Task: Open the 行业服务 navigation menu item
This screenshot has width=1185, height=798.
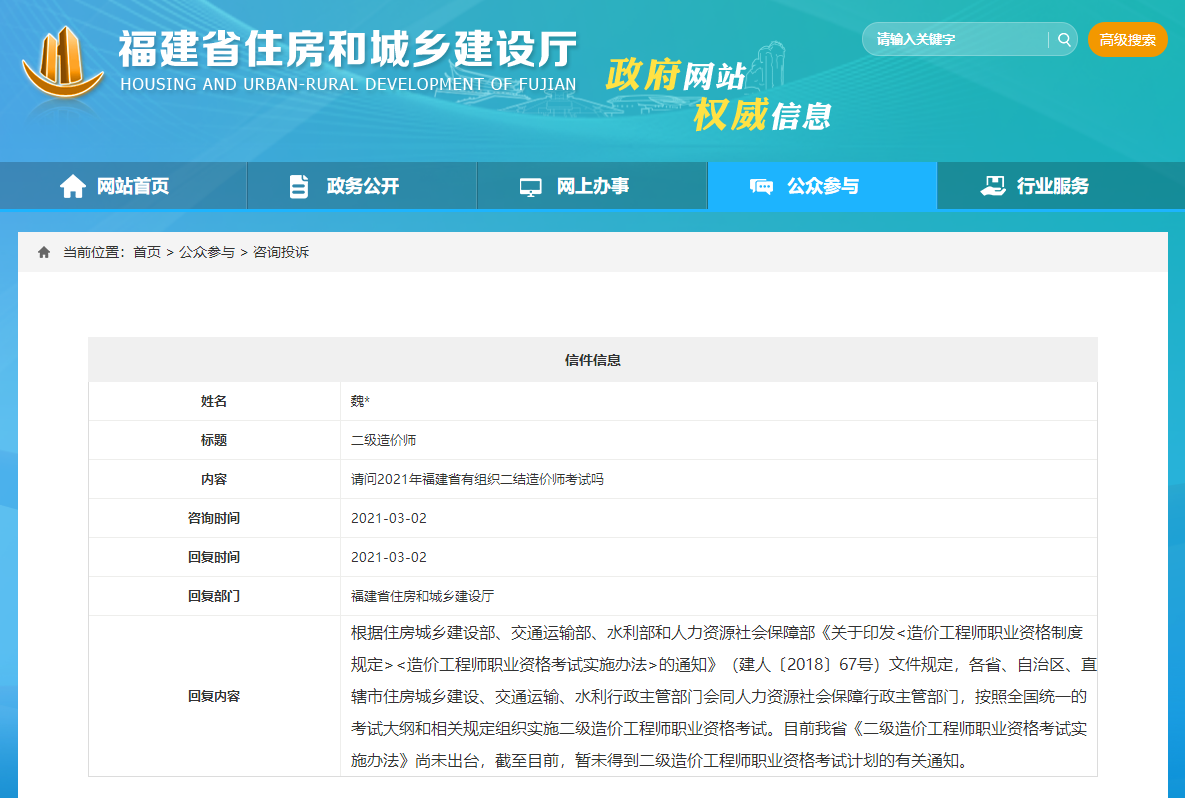Action: (1052, 187)
